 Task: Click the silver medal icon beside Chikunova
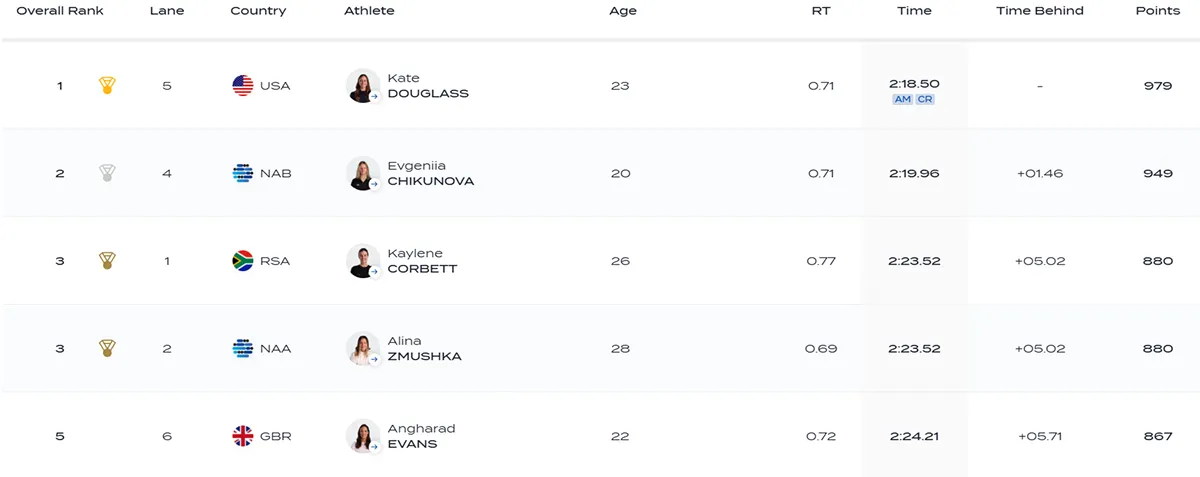click(x=107, y=173)
